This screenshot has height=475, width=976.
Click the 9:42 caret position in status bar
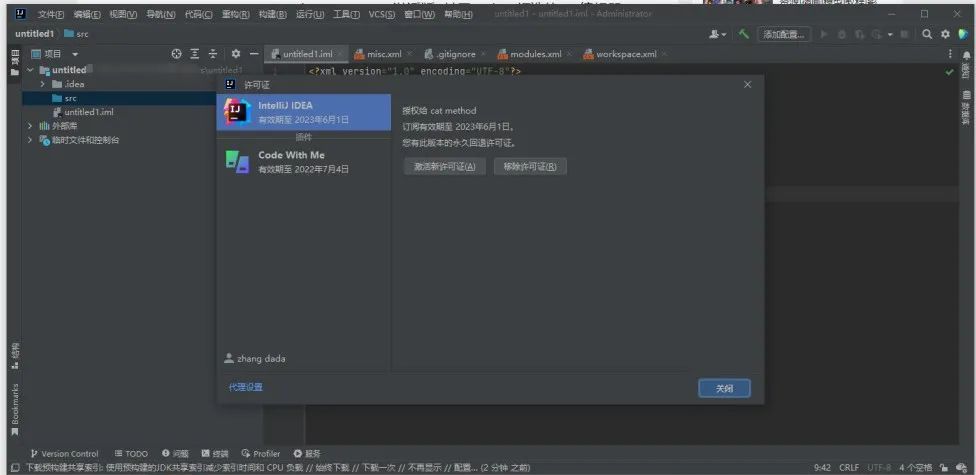point(822,468)
